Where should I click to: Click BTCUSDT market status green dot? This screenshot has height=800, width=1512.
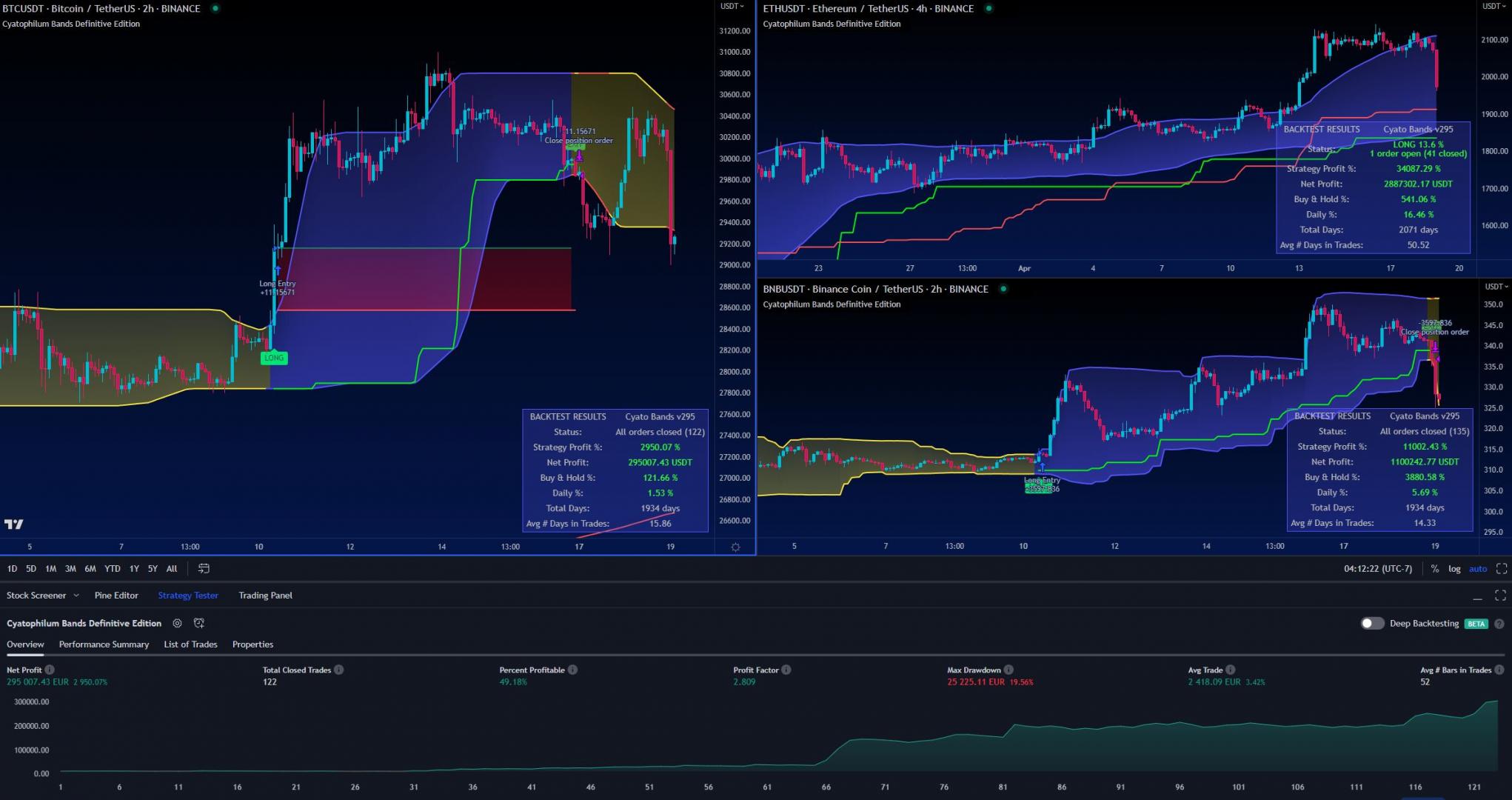215,9
